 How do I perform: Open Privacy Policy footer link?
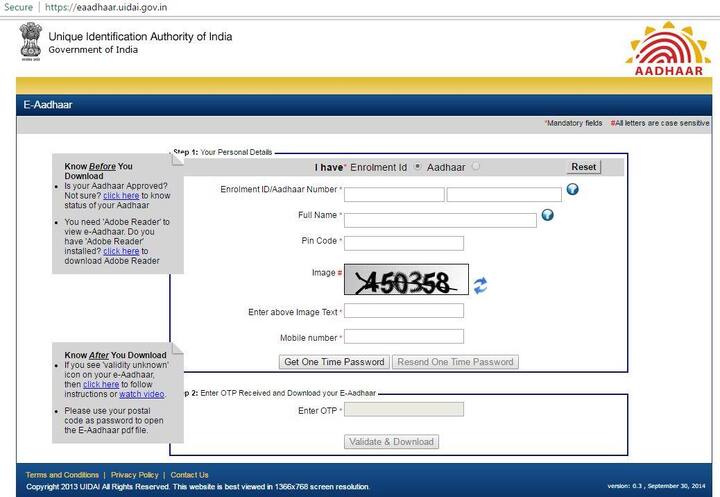pyautogui.click(x=135, y=475)
